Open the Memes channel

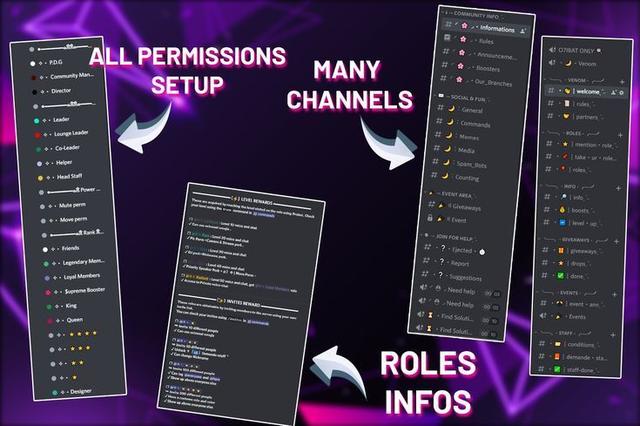[x=459, y=137]
